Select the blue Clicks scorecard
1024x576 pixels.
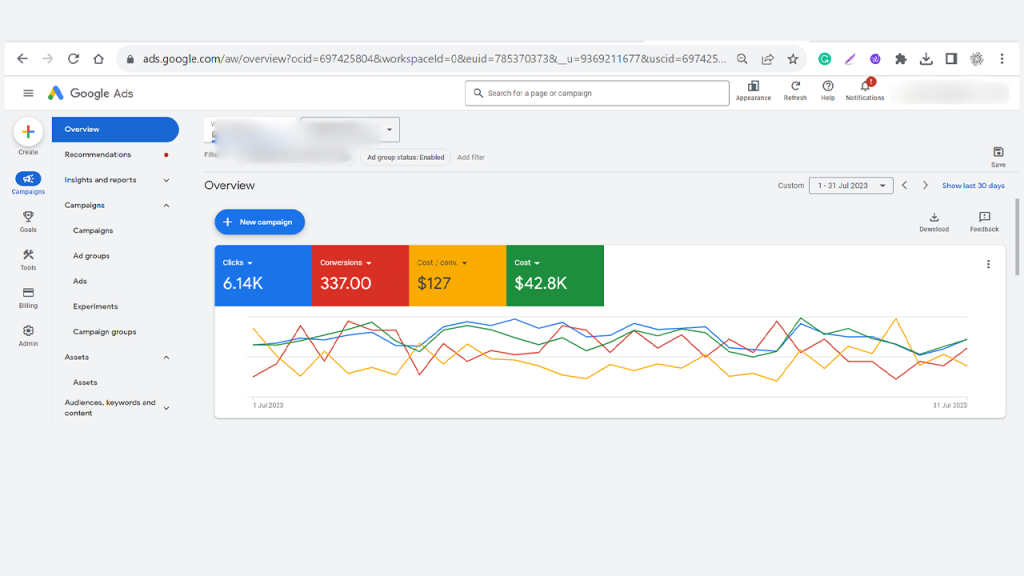[263, 276]
